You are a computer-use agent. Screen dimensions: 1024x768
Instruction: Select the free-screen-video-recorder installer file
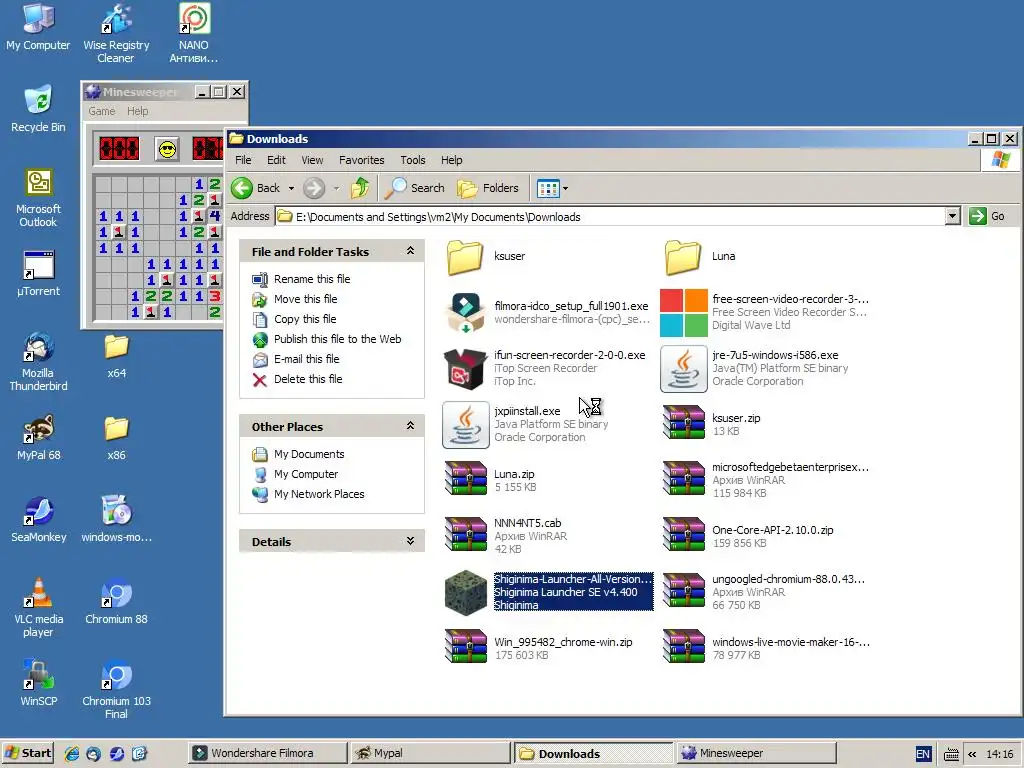[x=765, y=312]
